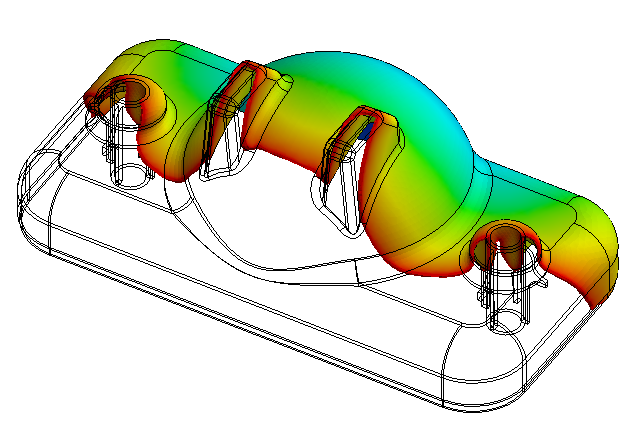The height and width of the screenshot is (431, 638).
Task: Click empty white background in top-right corner
Action: point(590,40)
